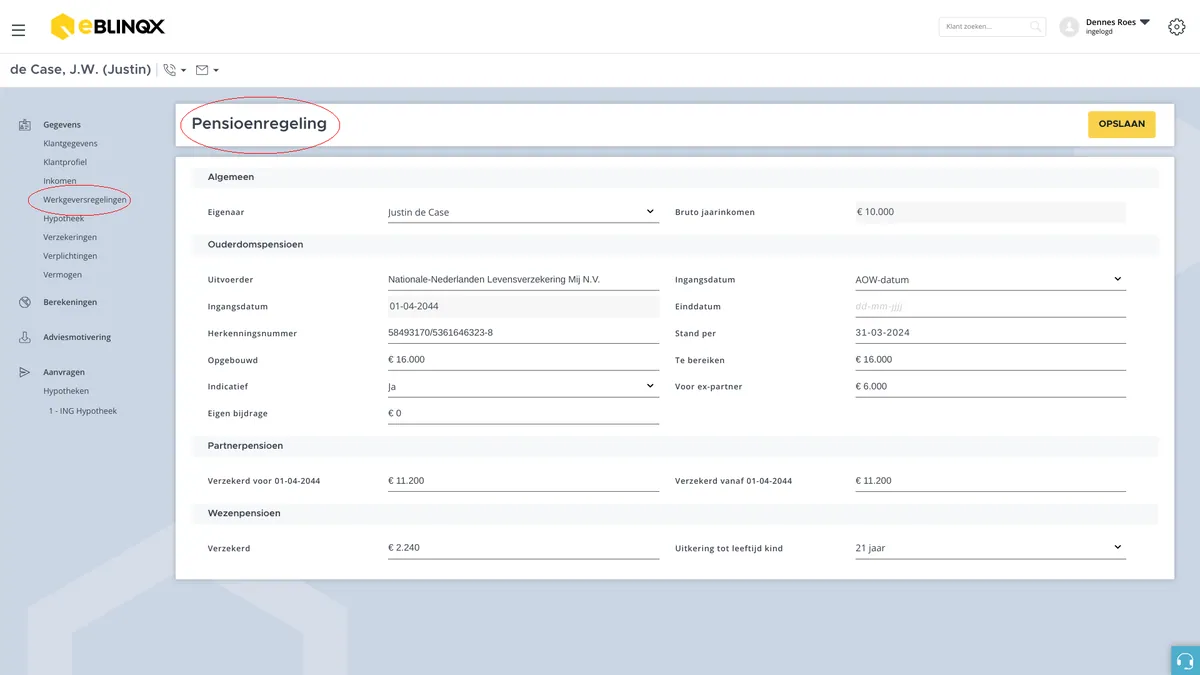Open the Indicatief dropdown
The height and width of the screenshot is (675, 1200).
pos(523,386)
